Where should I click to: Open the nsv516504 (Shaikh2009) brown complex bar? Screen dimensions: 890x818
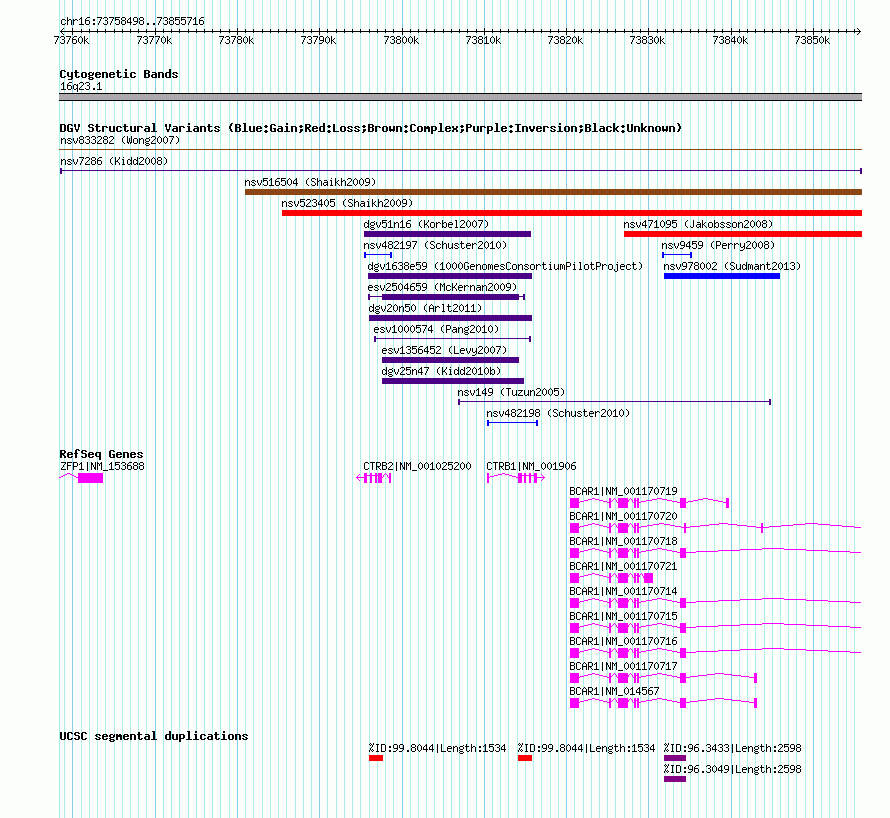553,192
